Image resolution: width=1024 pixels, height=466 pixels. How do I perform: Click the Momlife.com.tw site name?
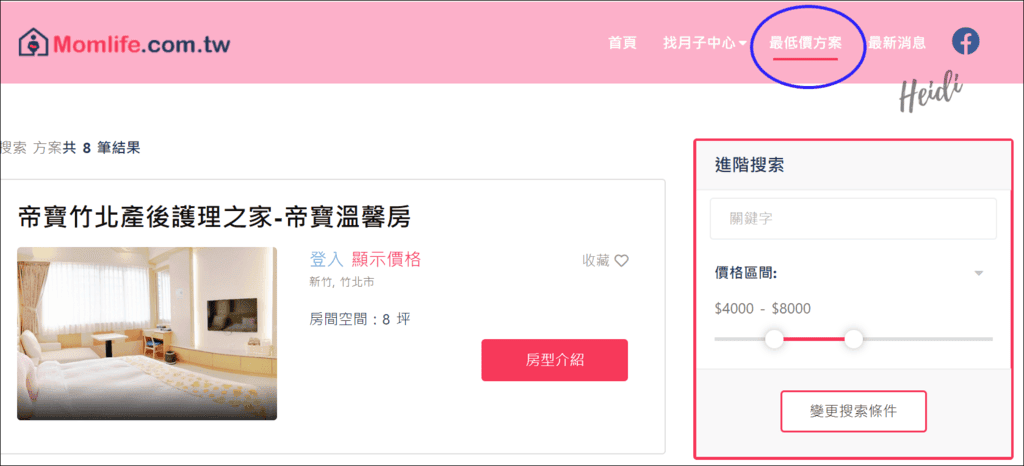[141, 44]
